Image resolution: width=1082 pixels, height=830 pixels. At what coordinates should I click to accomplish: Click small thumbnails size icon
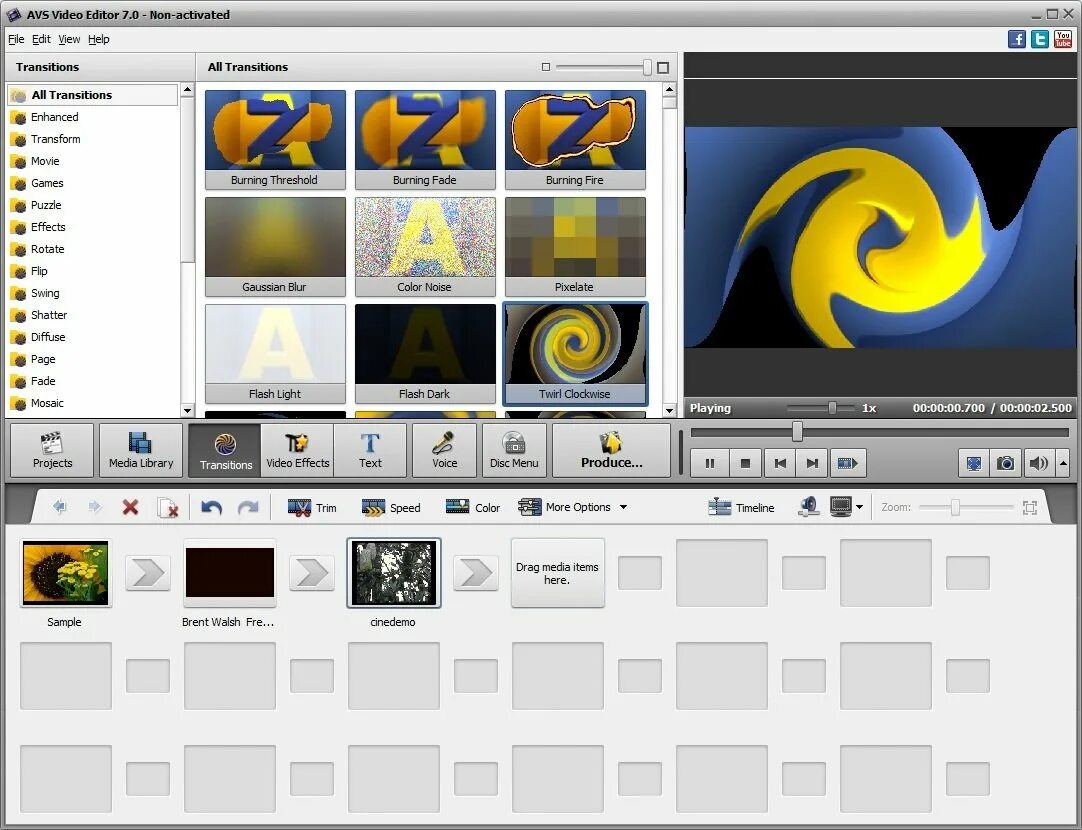(x=546, y=67)
